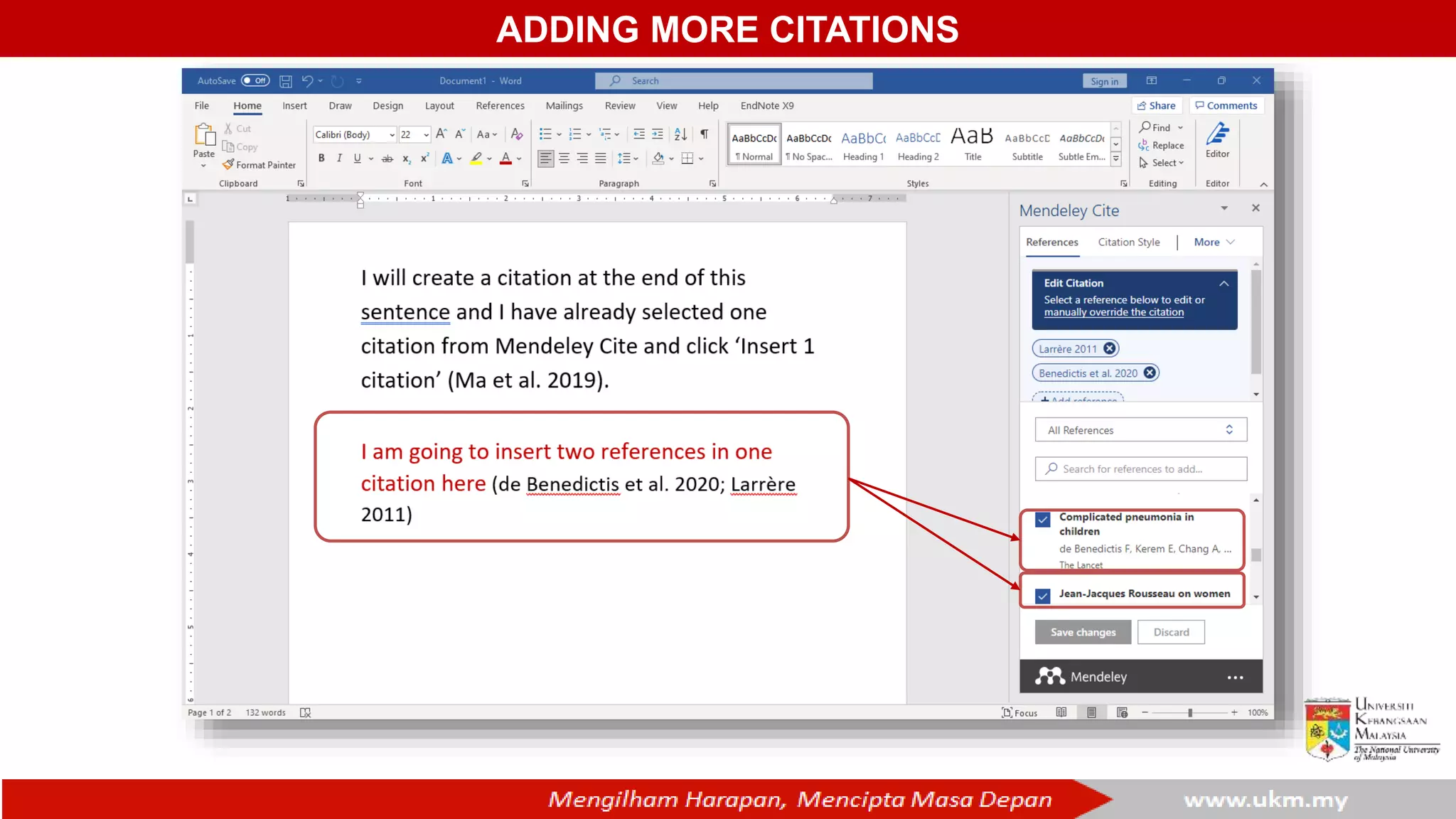This screenshot has height=819, width=1456.
Task: Show paragraph marks icon
Action: (x=704, y=134)
